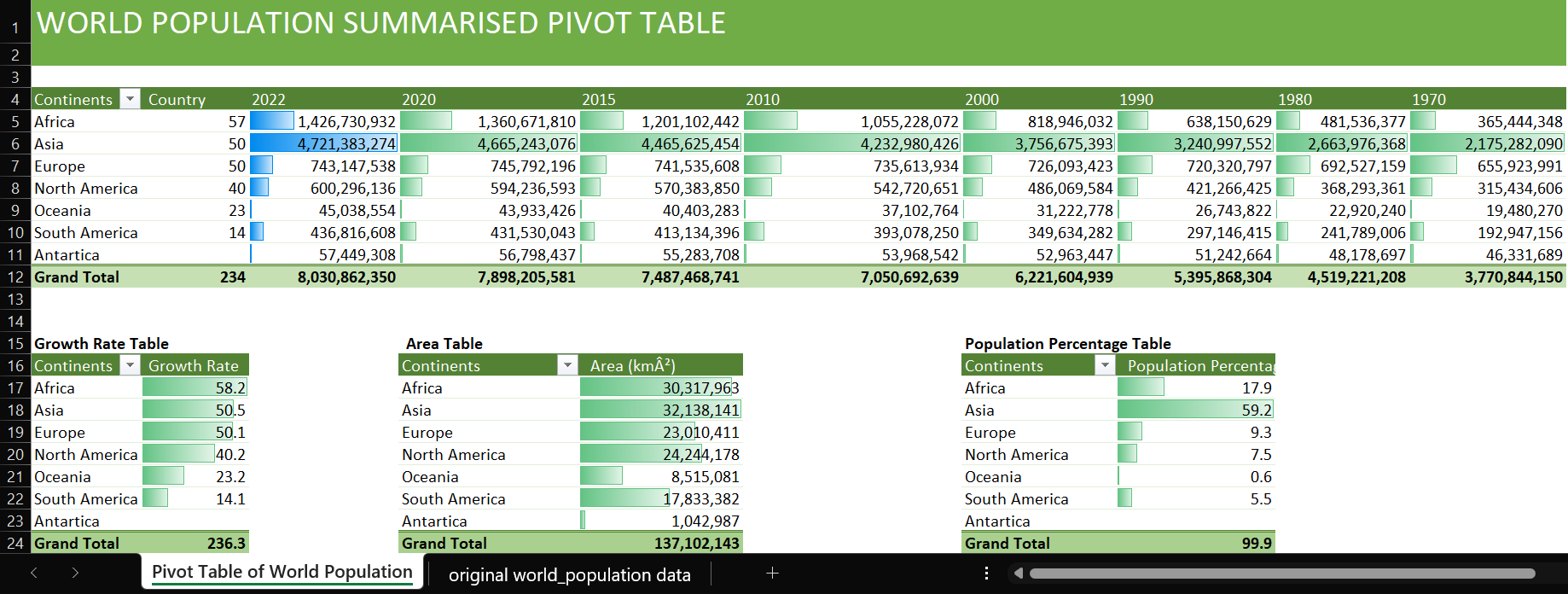Open the Continents filter dropdown in row 4
This screenshot has width=1568, height=594.
click(130, 99)
